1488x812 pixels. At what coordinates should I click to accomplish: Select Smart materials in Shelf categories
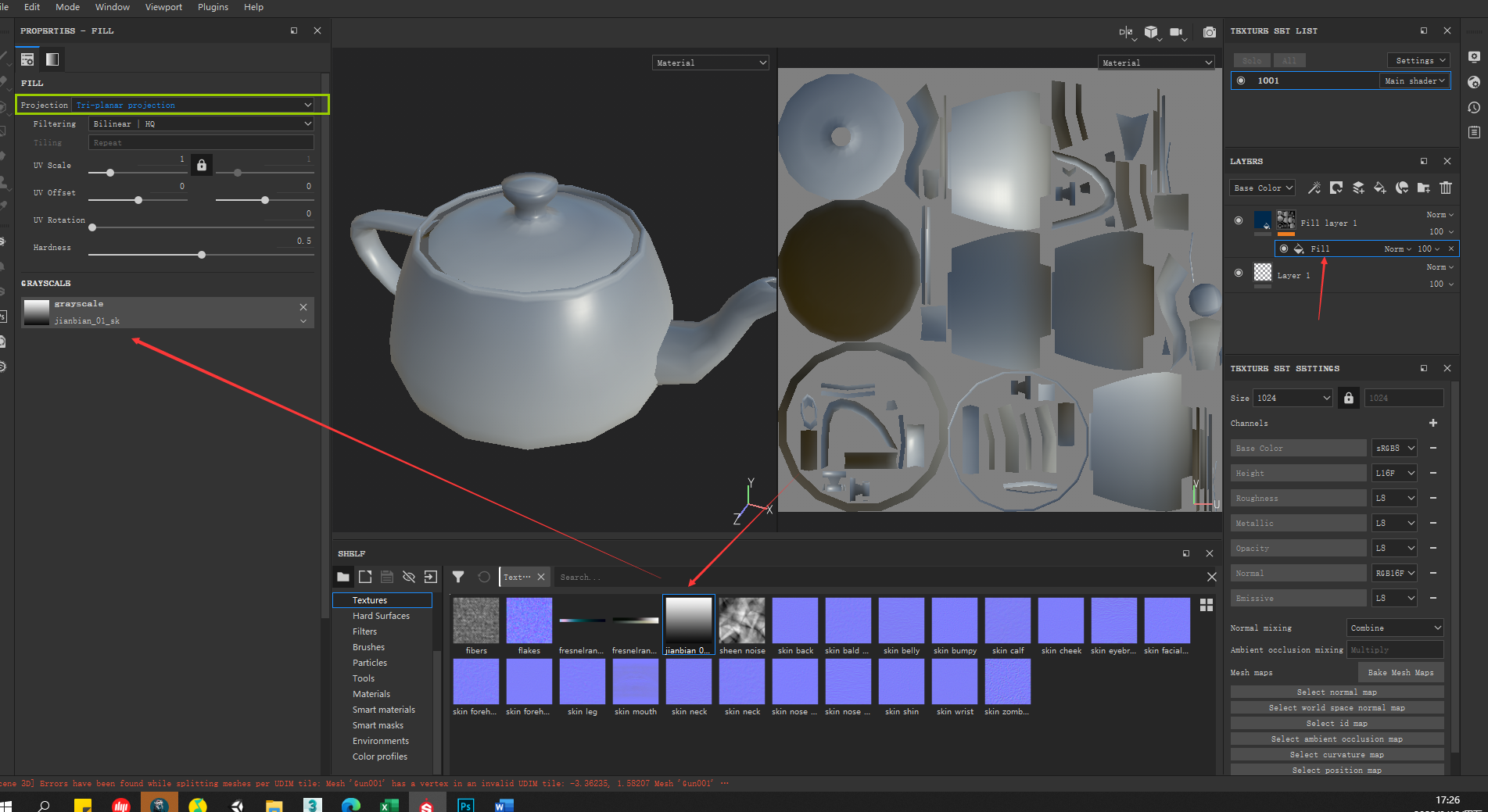[383, 710]
